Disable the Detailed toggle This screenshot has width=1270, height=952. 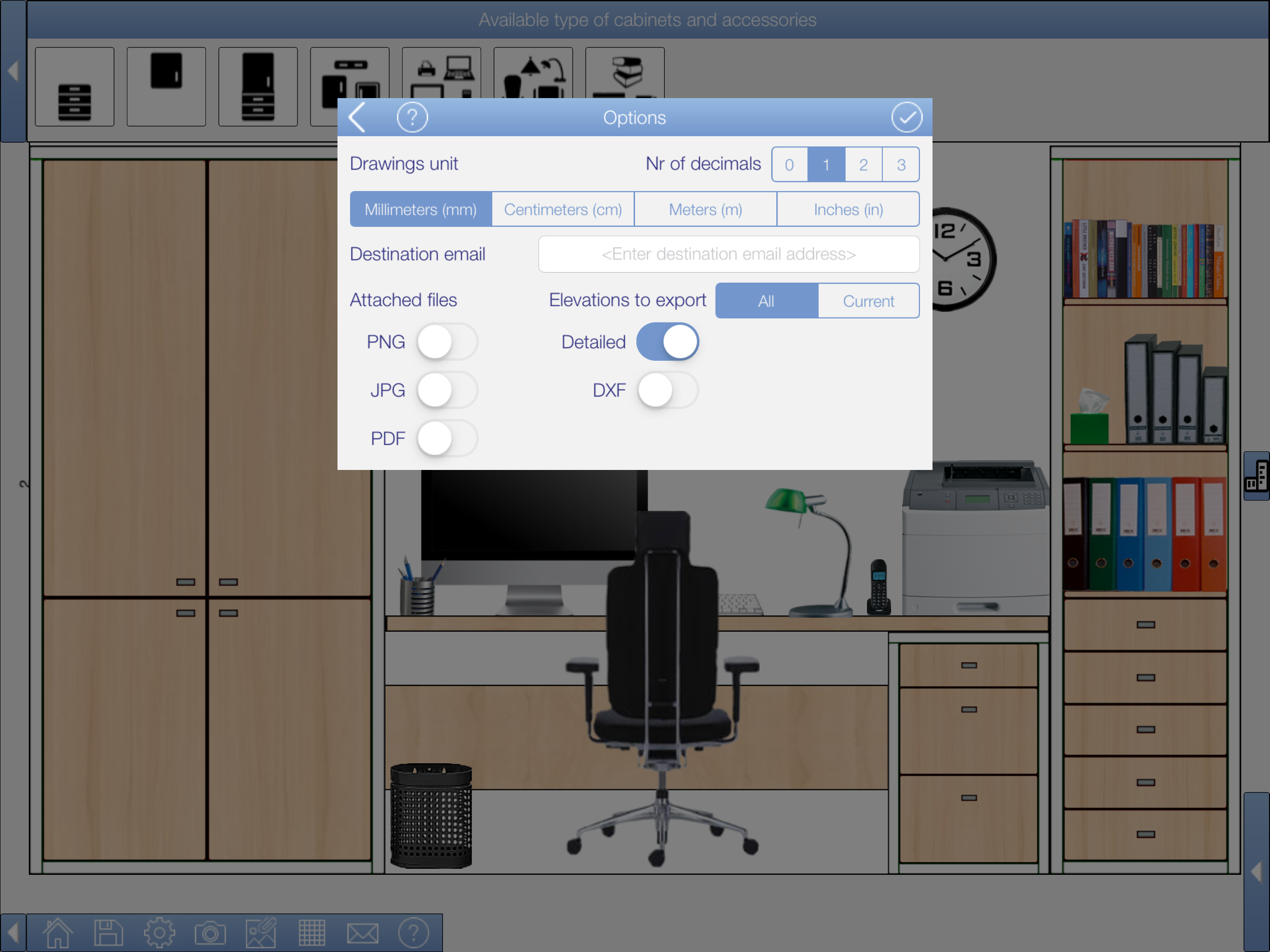coord(667,342)
